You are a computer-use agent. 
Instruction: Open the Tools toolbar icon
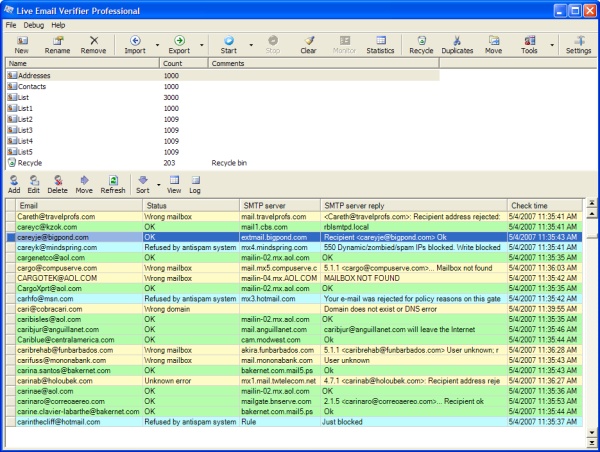tap(529, 45)
